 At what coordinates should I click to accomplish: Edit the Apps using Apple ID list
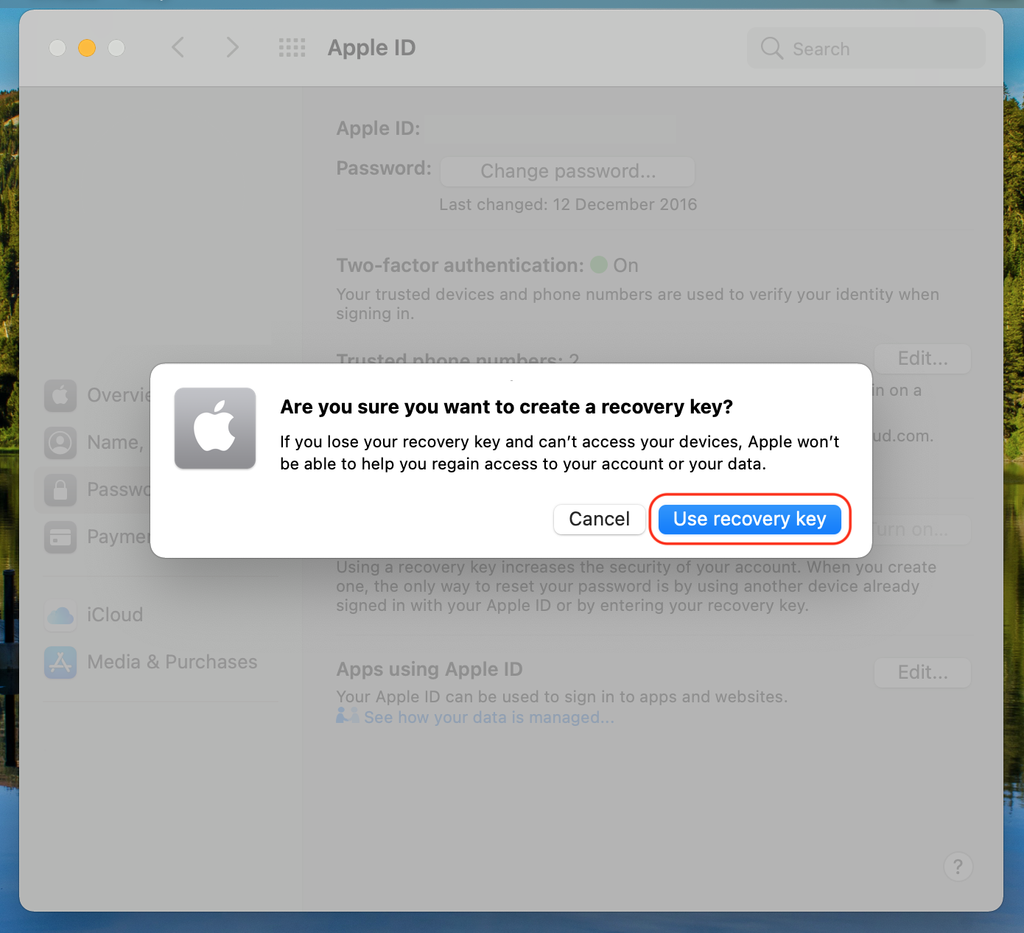[921, 672]
